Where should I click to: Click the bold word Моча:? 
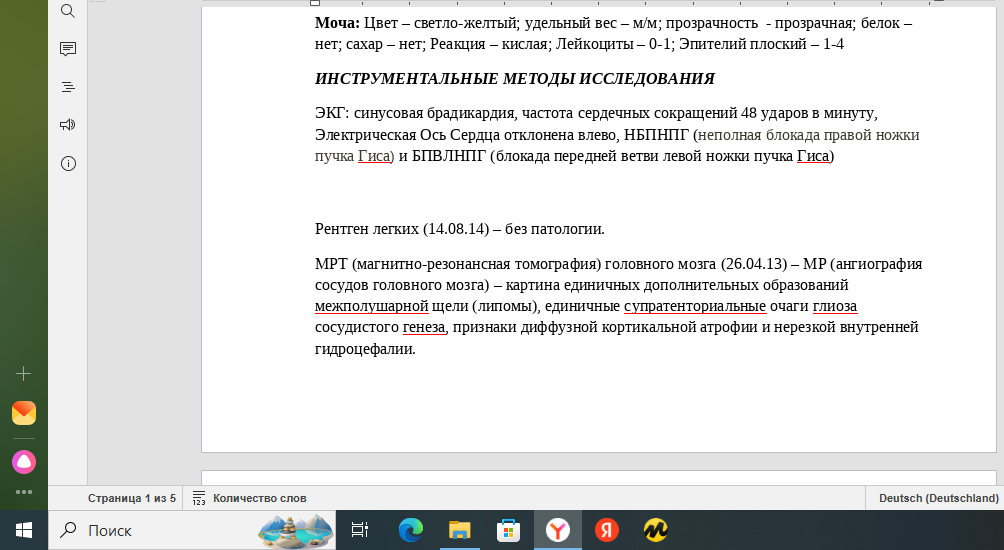[337, 24]
